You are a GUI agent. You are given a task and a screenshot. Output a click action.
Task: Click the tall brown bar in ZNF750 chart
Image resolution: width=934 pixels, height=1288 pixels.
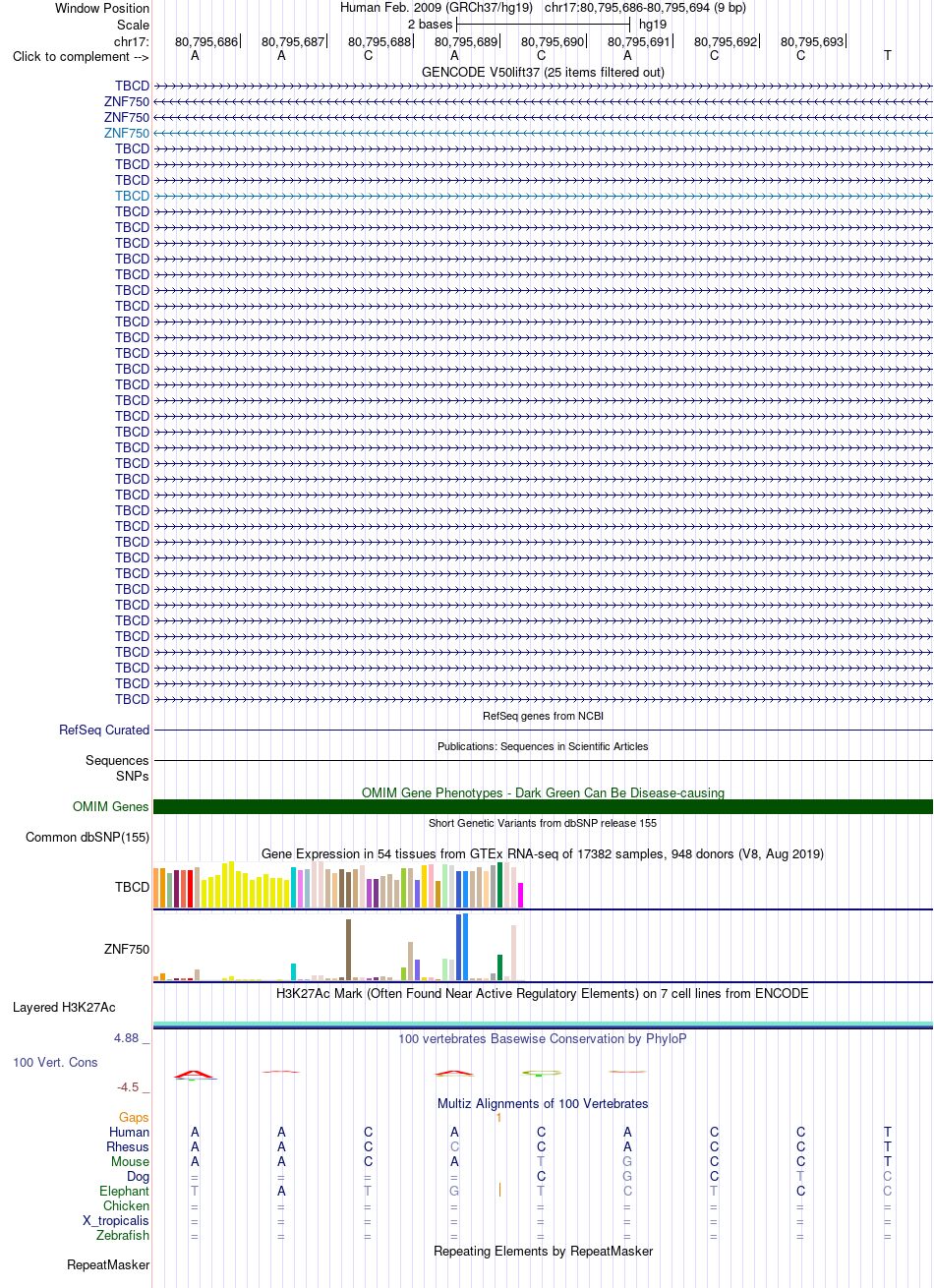click(x=349, y=950)
